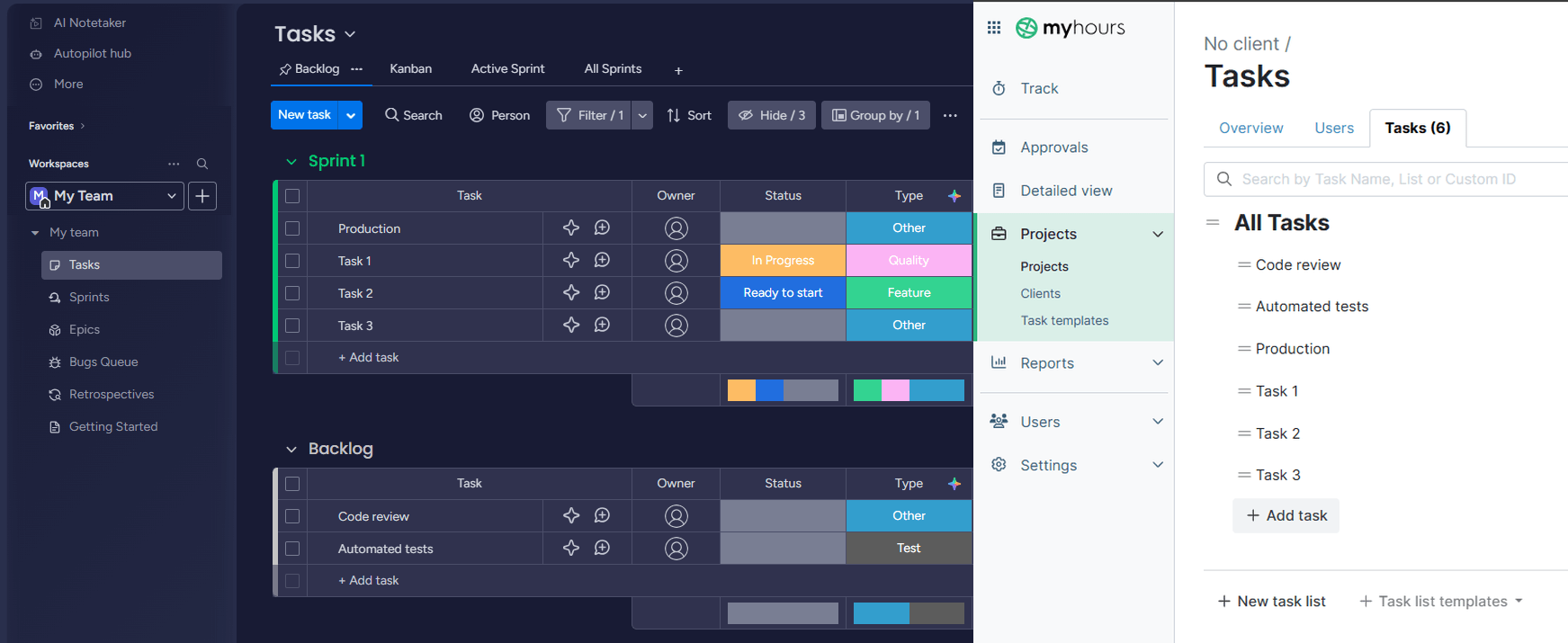1568x643 pixels.
Task: Open conversation icon for Task 2 row
Action: pyautogui.click(x=603, y=293)
